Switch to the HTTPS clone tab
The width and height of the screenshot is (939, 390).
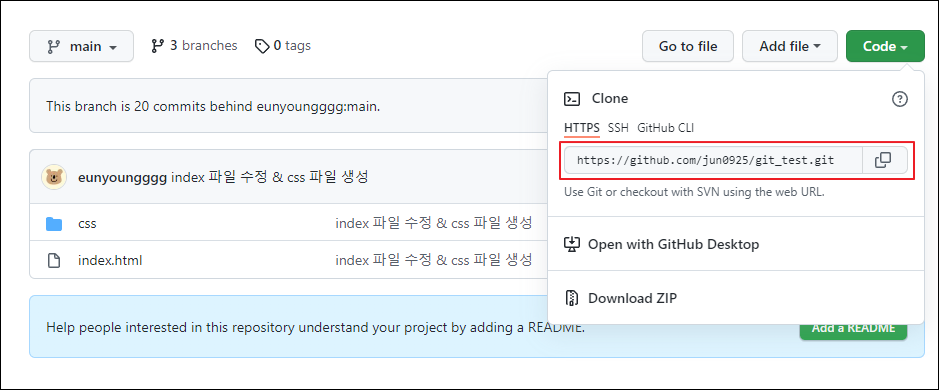click(581, 128)
